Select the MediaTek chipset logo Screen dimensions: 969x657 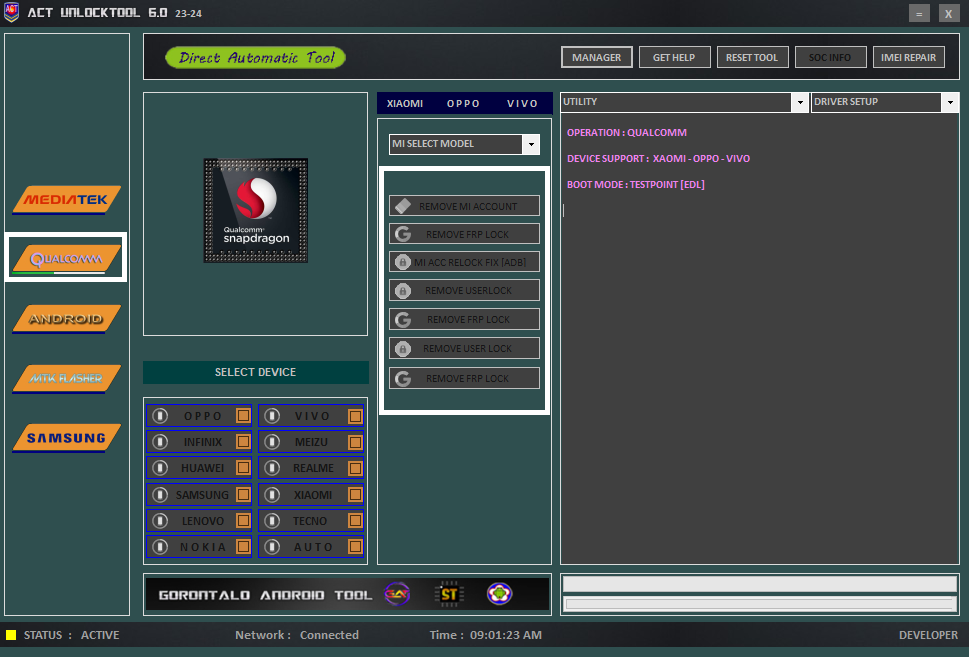[x=67, y=200]
